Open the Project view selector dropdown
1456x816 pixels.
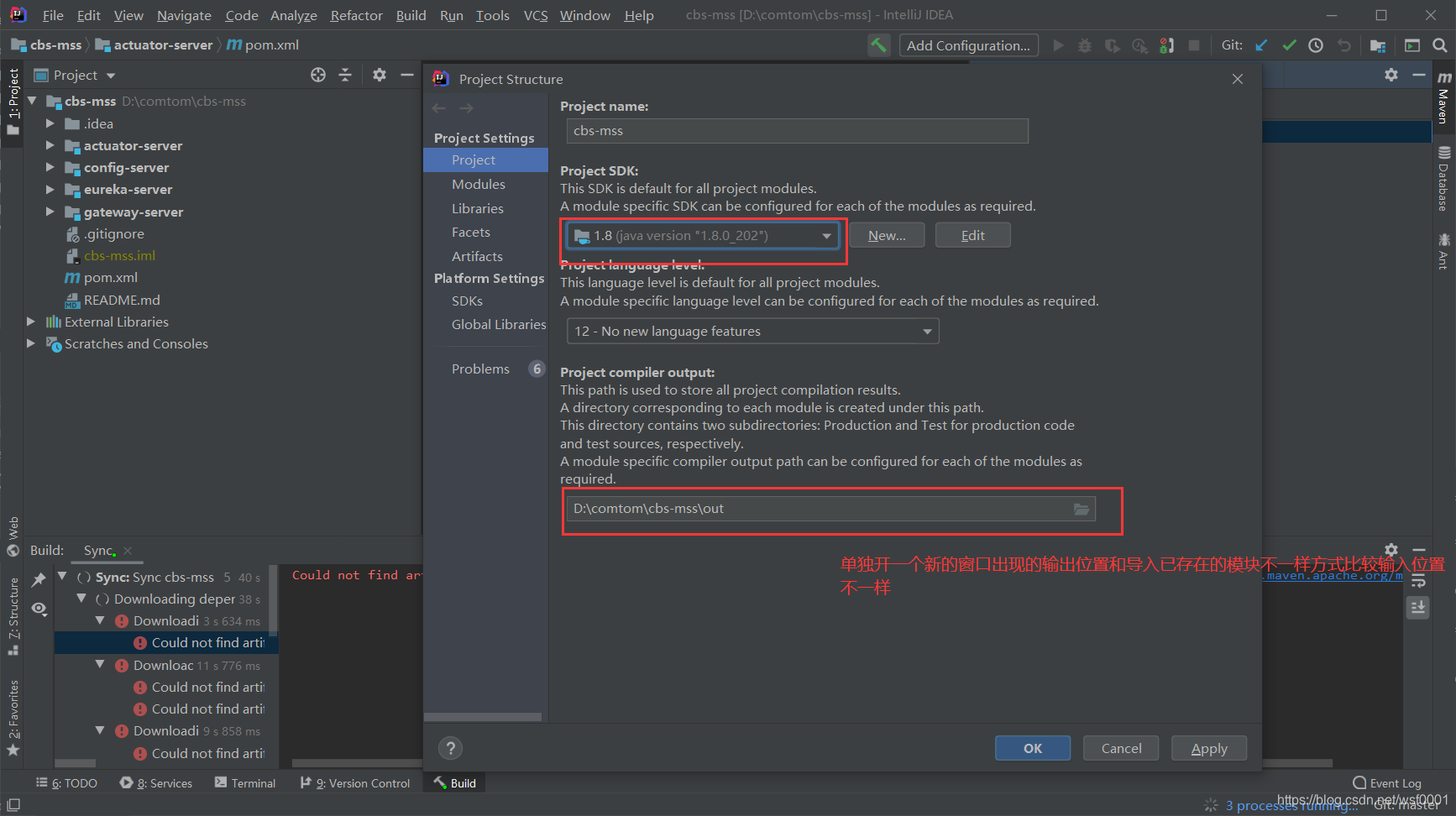click(x=75, y=76)
